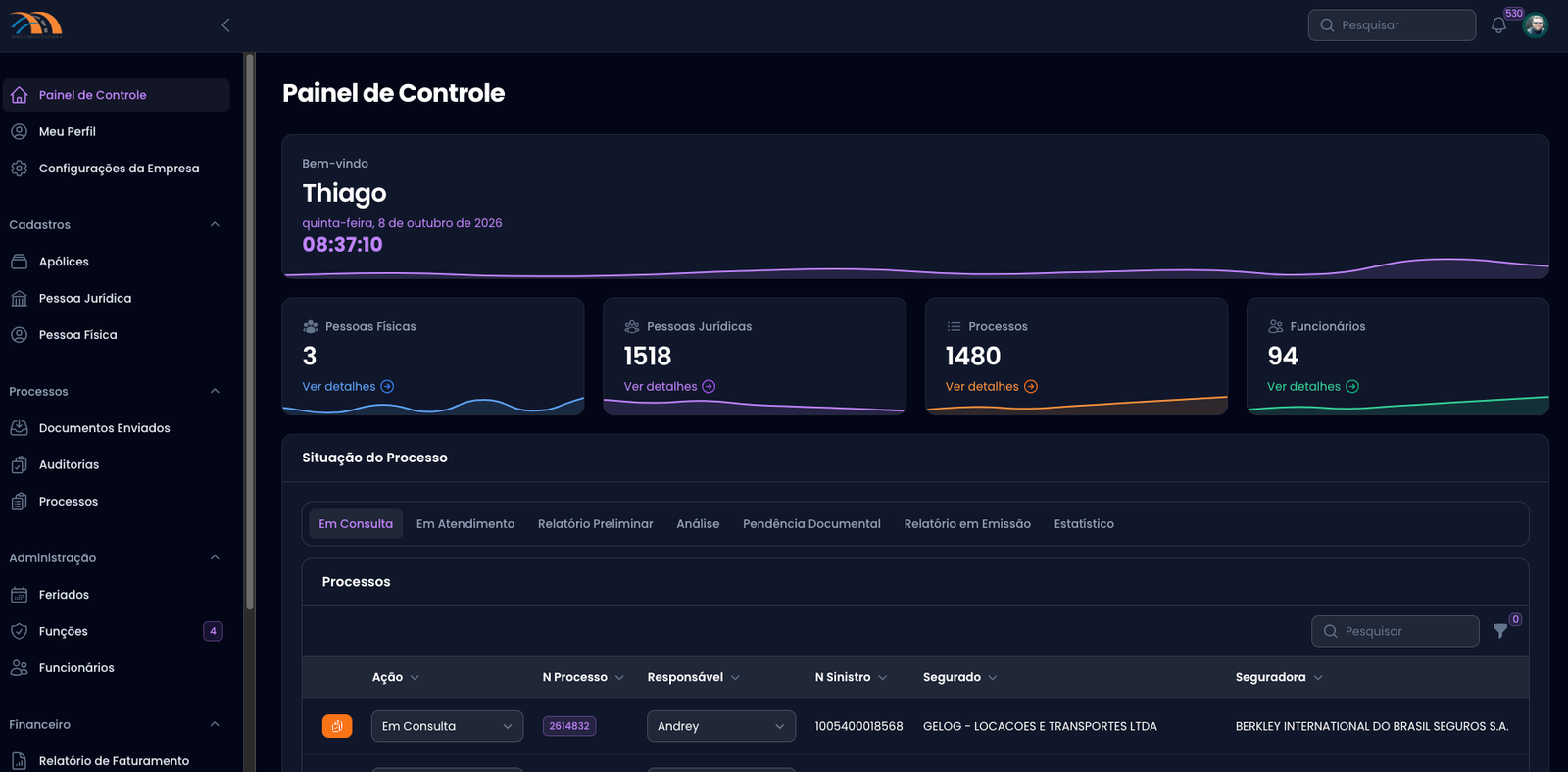Open the Andrey responsável dropdown
1568x772 pixels.
tap(721, 726)
